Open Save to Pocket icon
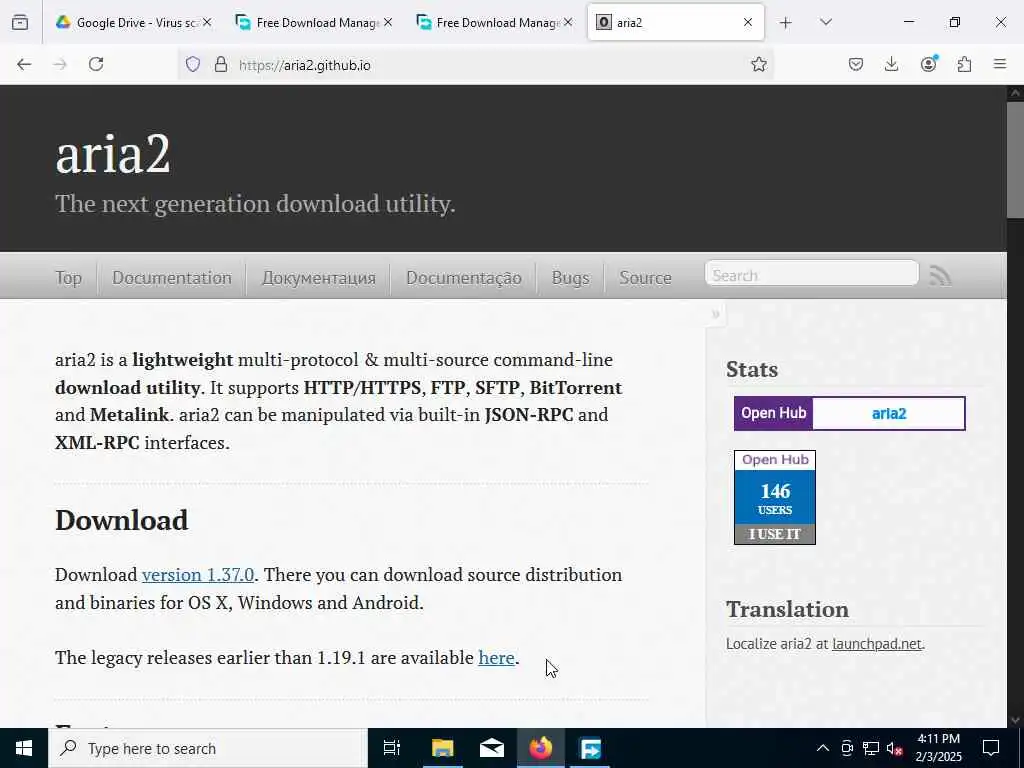Viewport: 1024px width, 768px height. click(856, 64)
